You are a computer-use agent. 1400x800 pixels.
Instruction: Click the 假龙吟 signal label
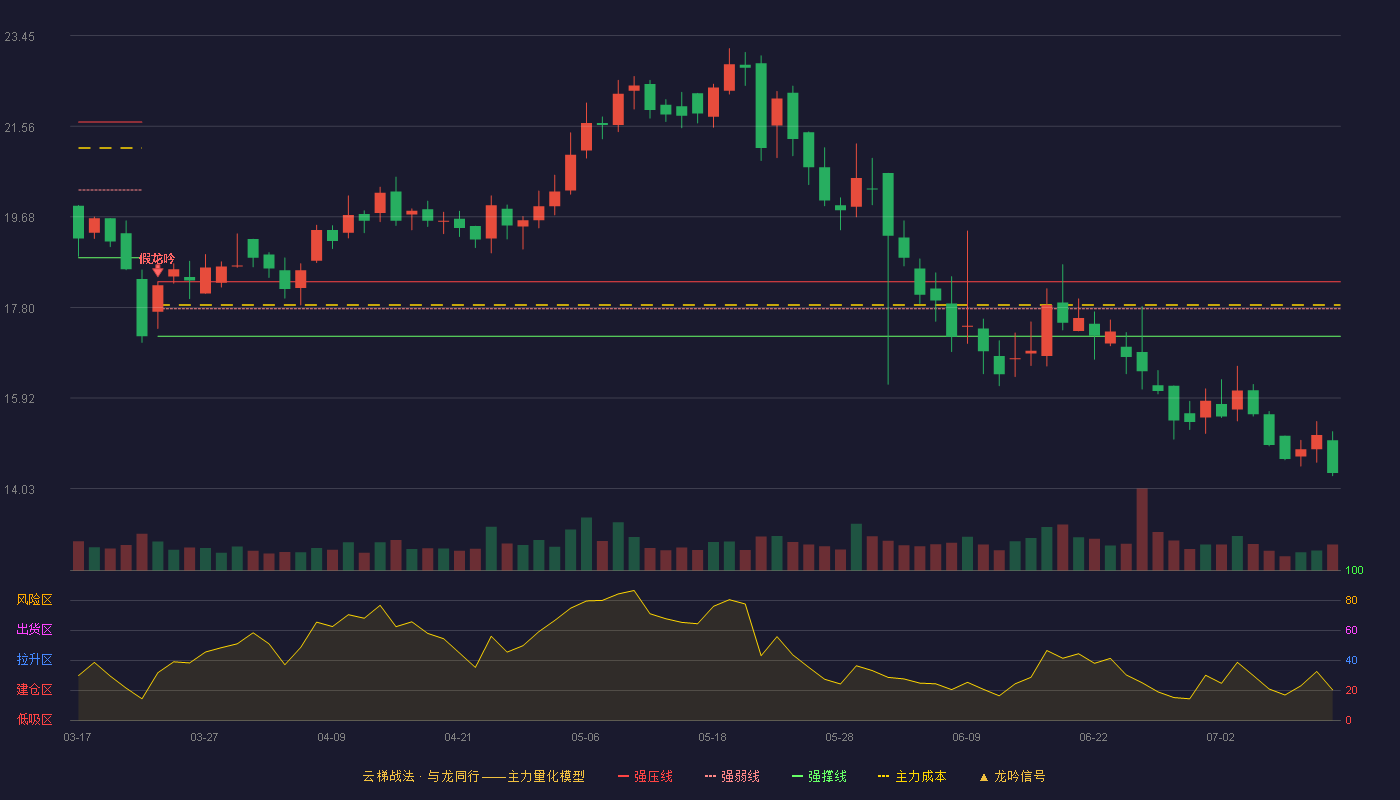(157, 258)
